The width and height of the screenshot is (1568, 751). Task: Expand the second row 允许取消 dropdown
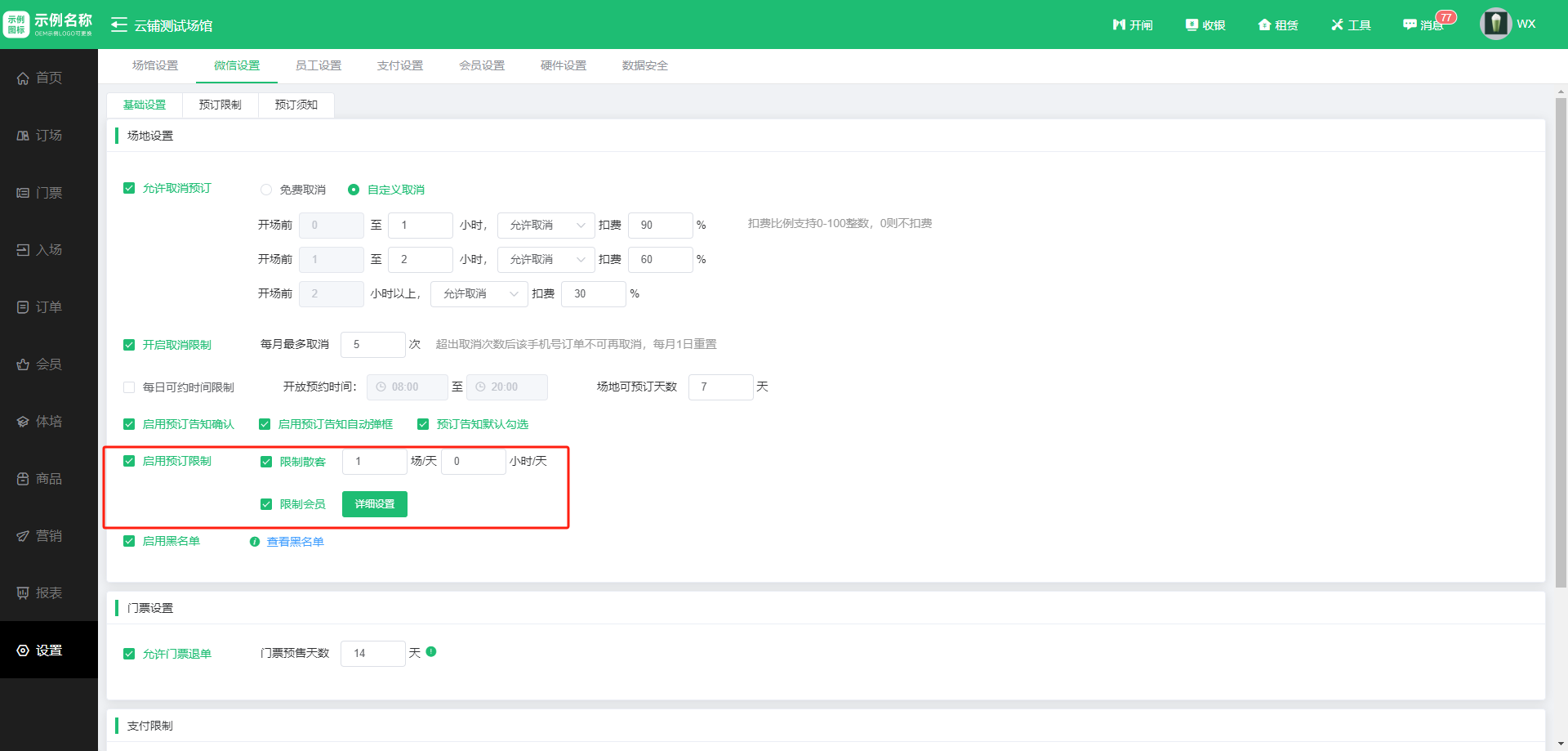pos(546,260)
